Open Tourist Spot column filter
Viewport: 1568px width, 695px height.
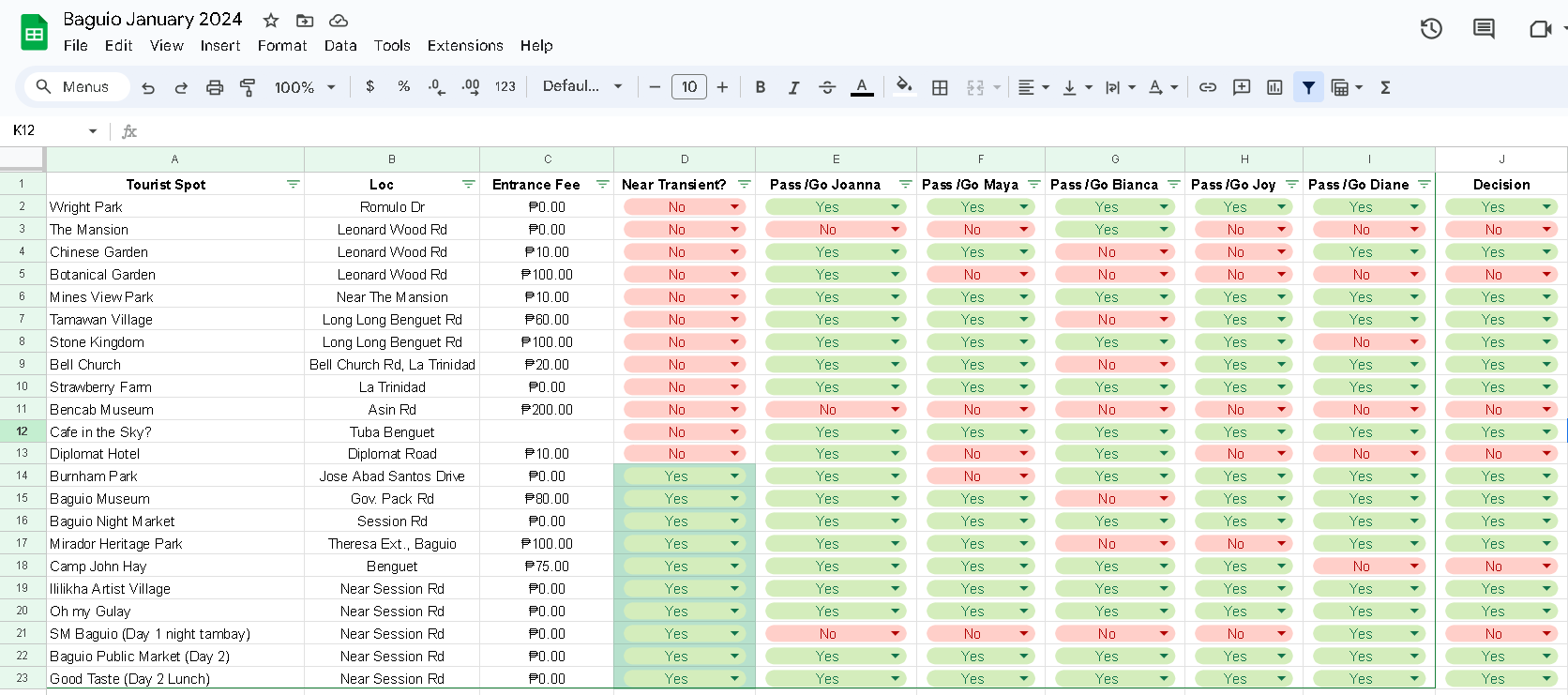click(x=293, y=185)
